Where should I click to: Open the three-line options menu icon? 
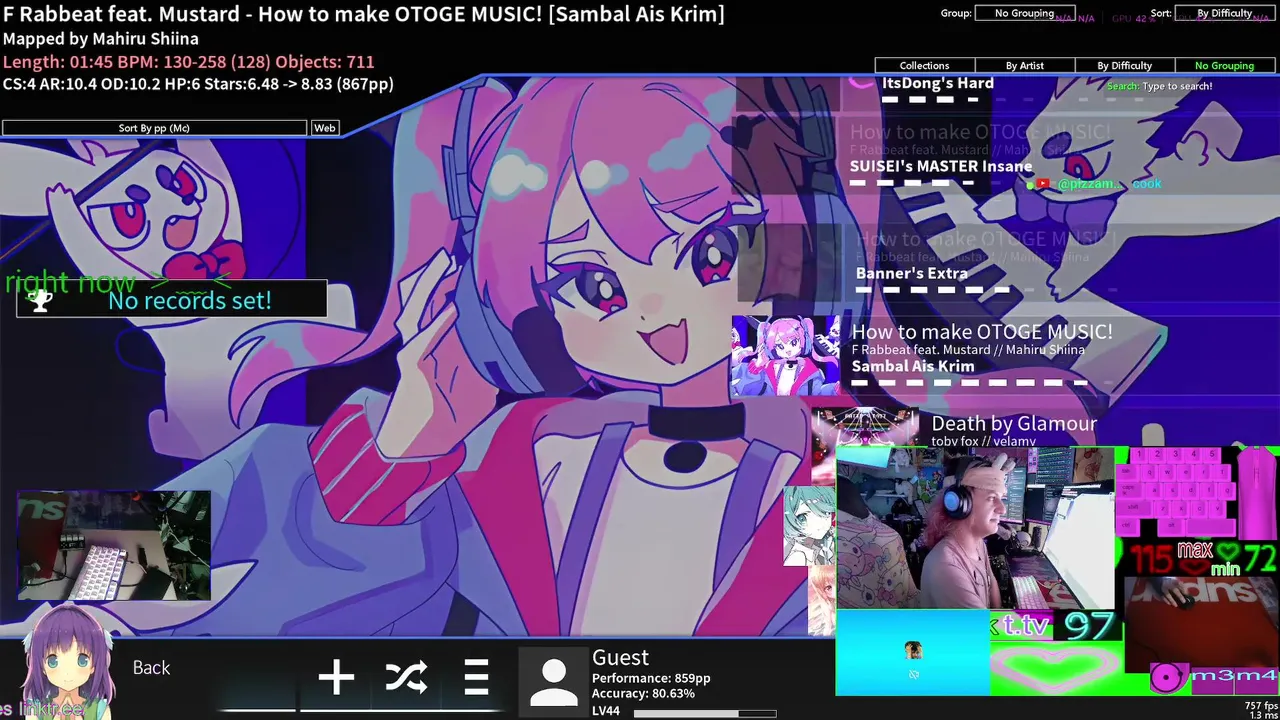click(x=476, y=678)
